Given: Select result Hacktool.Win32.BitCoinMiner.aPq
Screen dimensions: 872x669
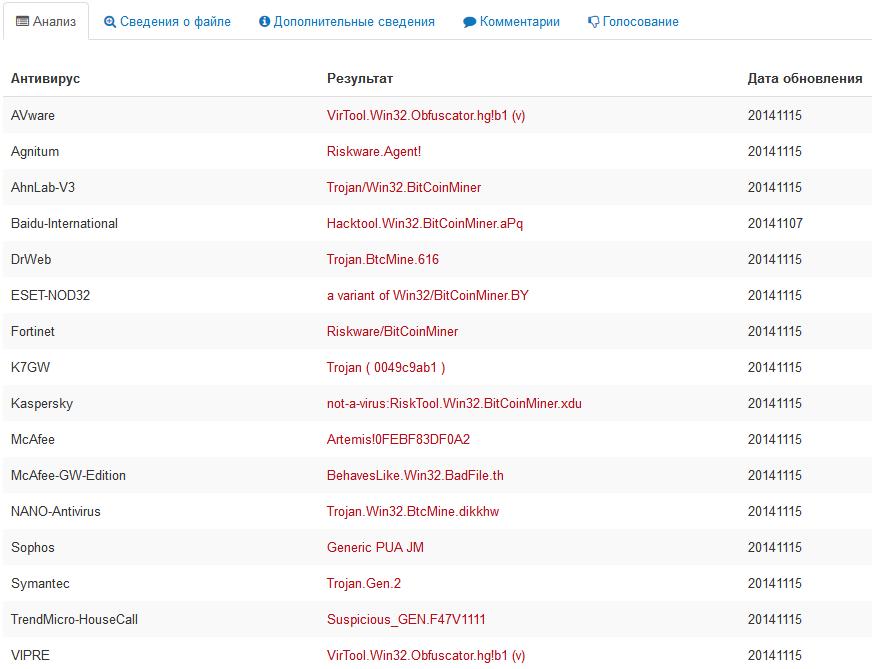Looking at the screenshot, I should tap(425, 224).
